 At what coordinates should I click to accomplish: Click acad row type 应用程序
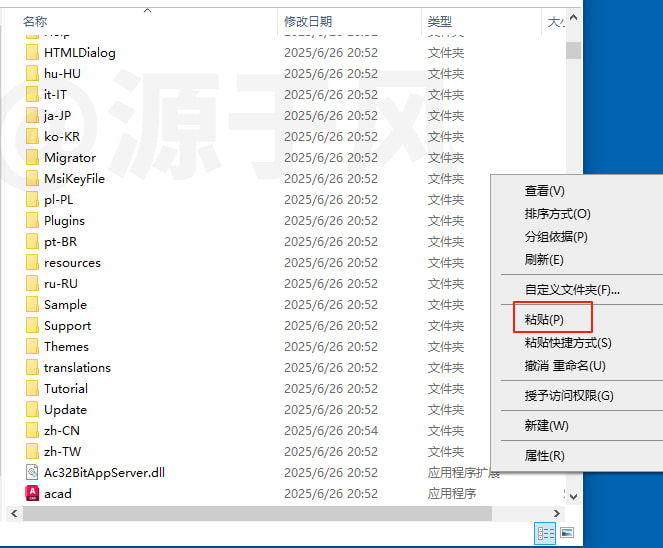click(452, 494)
